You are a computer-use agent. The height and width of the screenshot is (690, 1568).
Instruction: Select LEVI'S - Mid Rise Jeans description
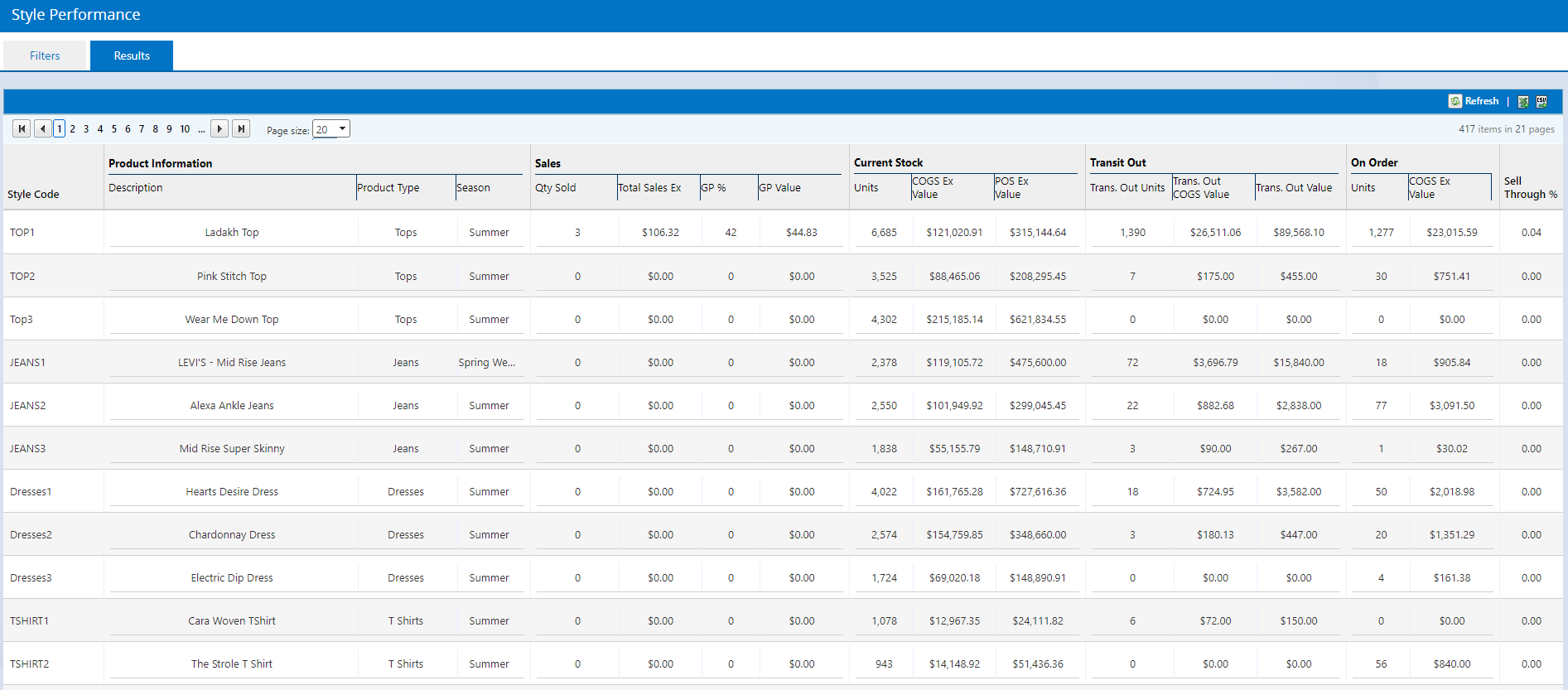click(x=232, y=363)
